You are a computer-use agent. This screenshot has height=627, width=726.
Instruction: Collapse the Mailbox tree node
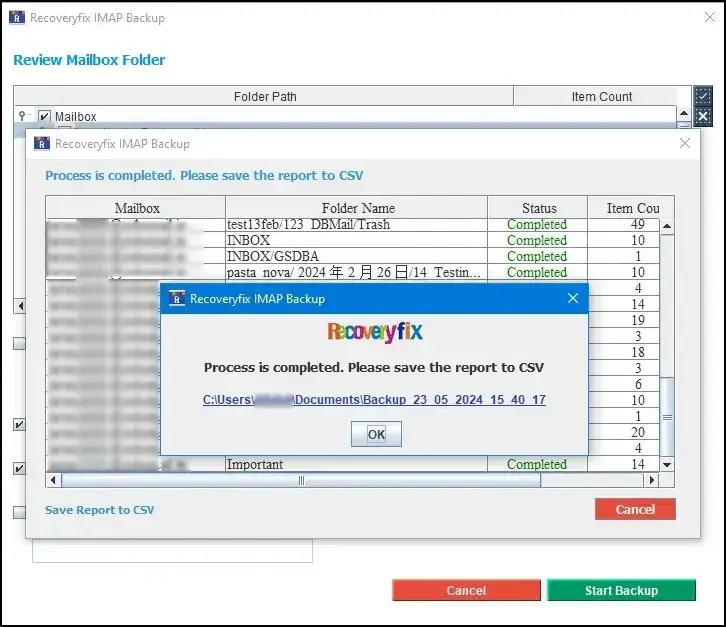(23, 115)
